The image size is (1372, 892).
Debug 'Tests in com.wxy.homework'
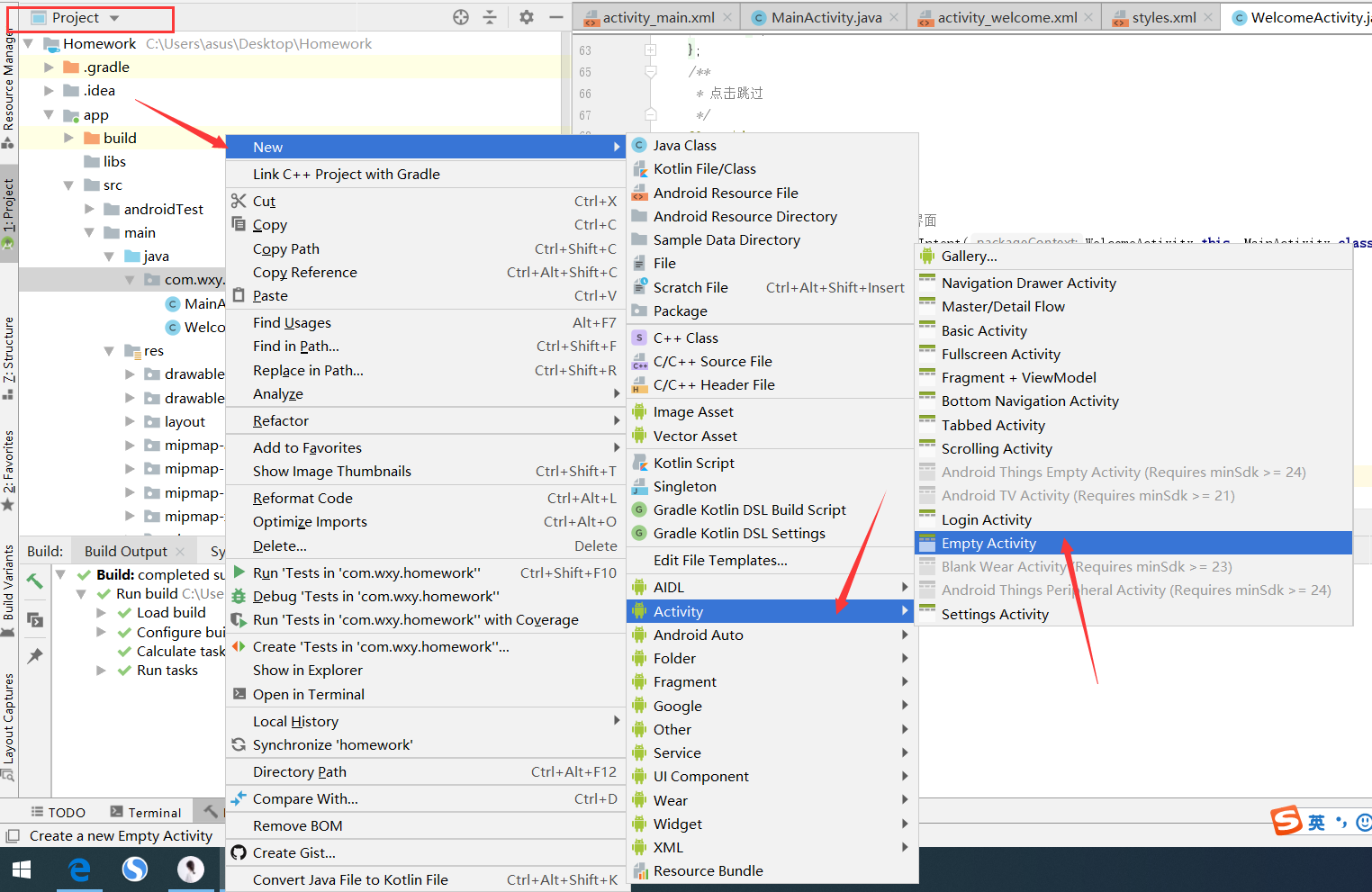click(425, 596)
